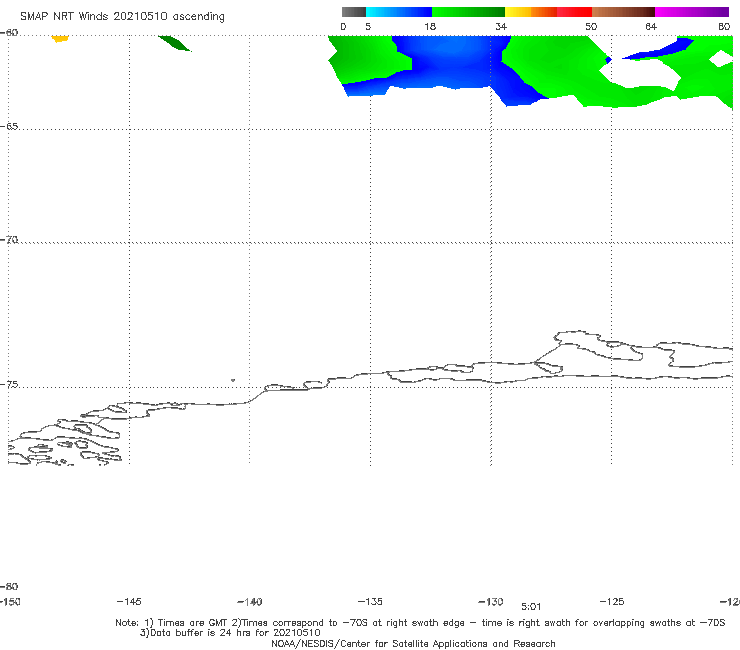Screen dimensions: 740x650
Task: Click the longitude label '-125'
Action: coord(612,601)
